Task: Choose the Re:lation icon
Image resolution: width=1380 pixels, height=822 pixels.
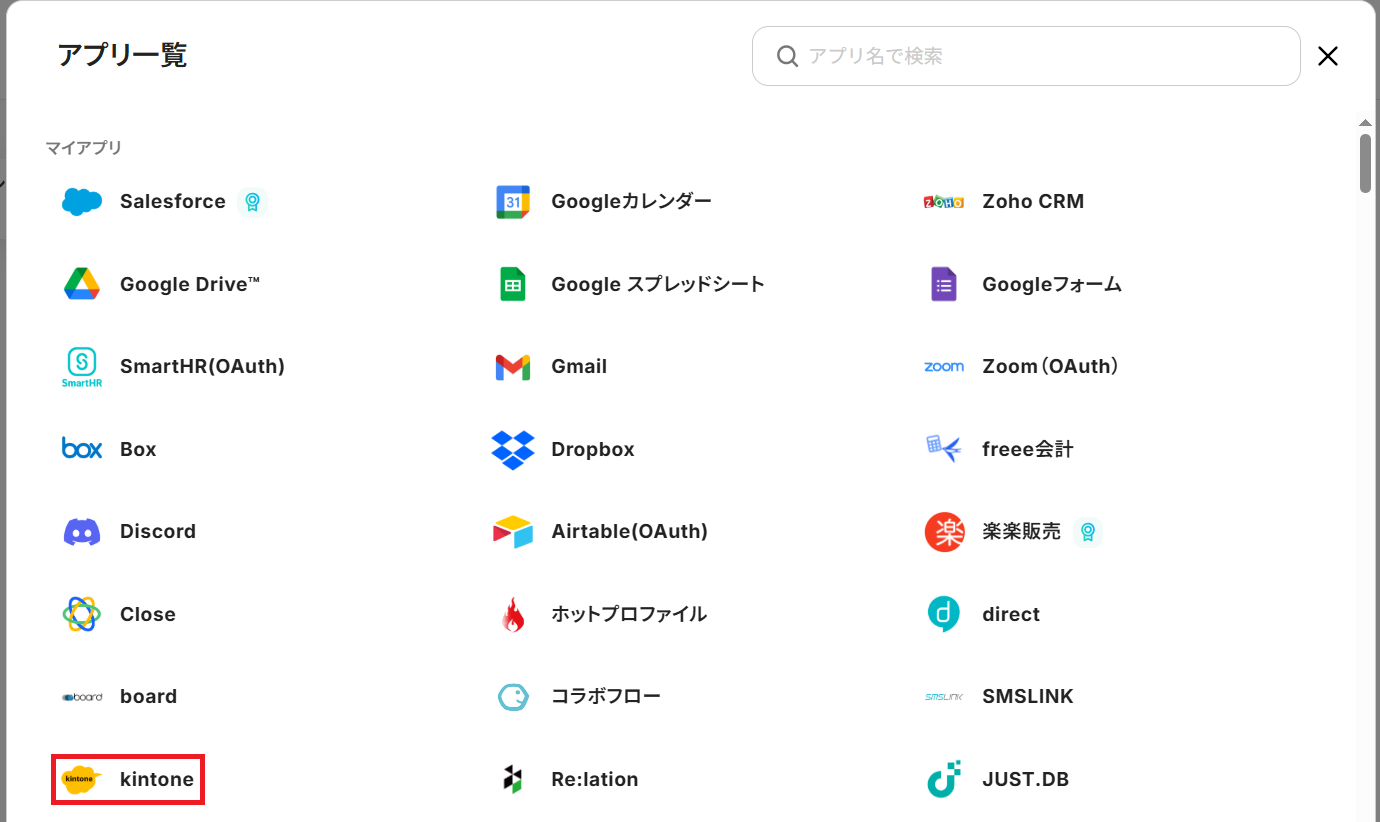Action: tap(513, 779)
